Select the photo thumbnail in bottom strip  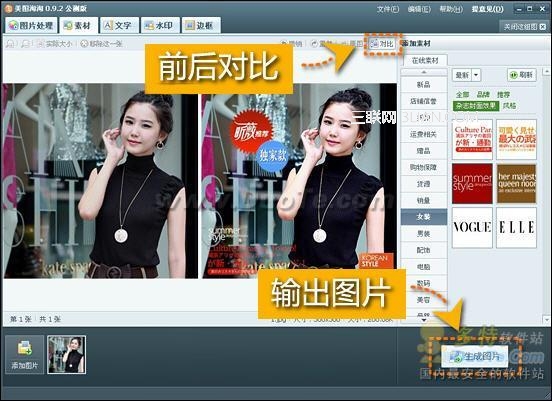click(67, 354)
